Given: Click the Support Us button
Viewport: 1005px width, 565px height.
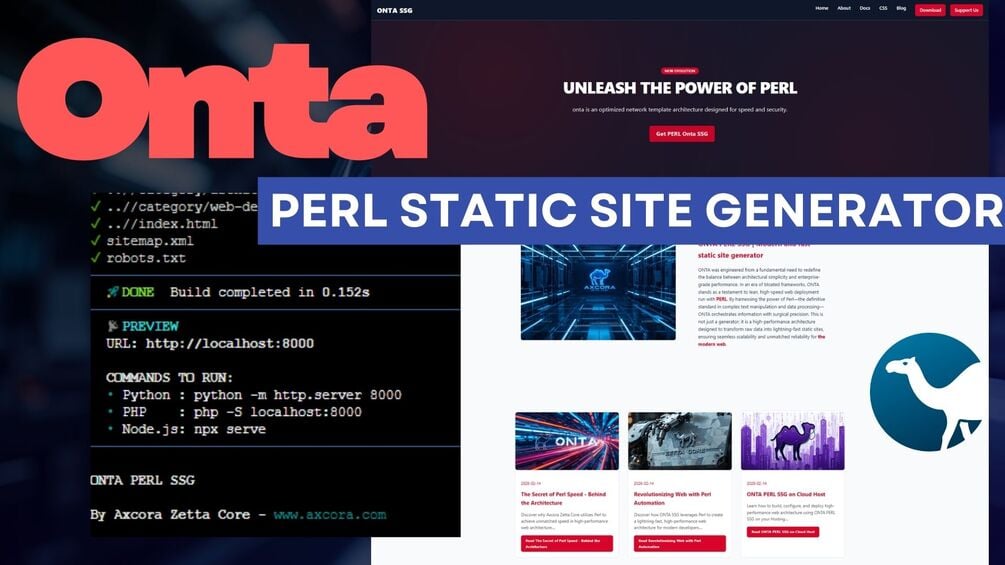Looking at the screenshot, I should click(x=966, y=10).
